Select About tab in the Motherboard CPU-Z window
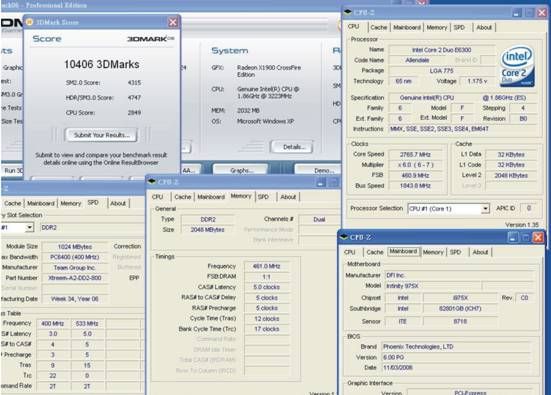The width and height of the screenshot is (551, 395). pyautogui.click(x=480, y=252)
